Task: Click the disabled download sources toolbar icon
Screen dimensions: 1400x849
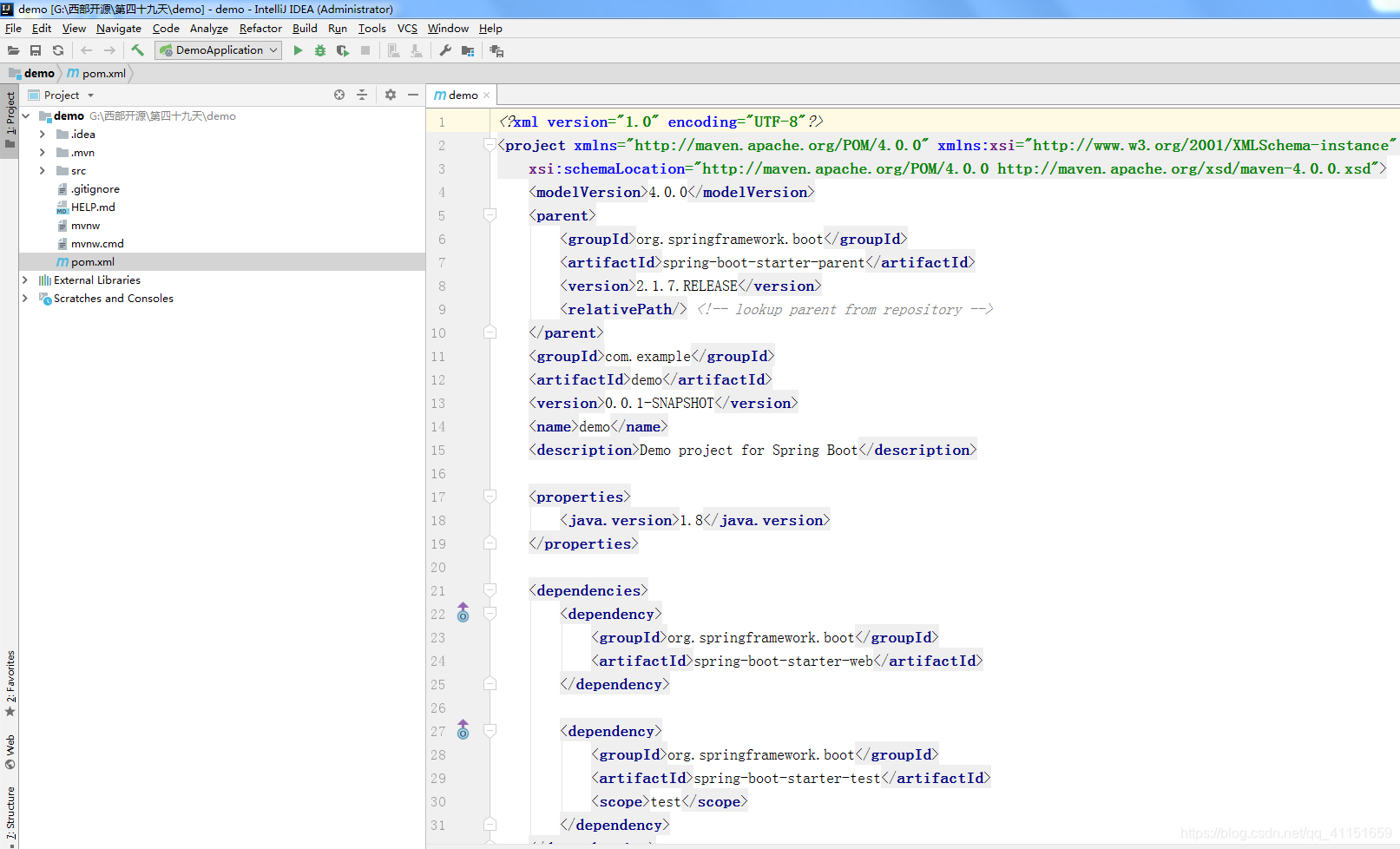Action: click(x=417, y=50)
